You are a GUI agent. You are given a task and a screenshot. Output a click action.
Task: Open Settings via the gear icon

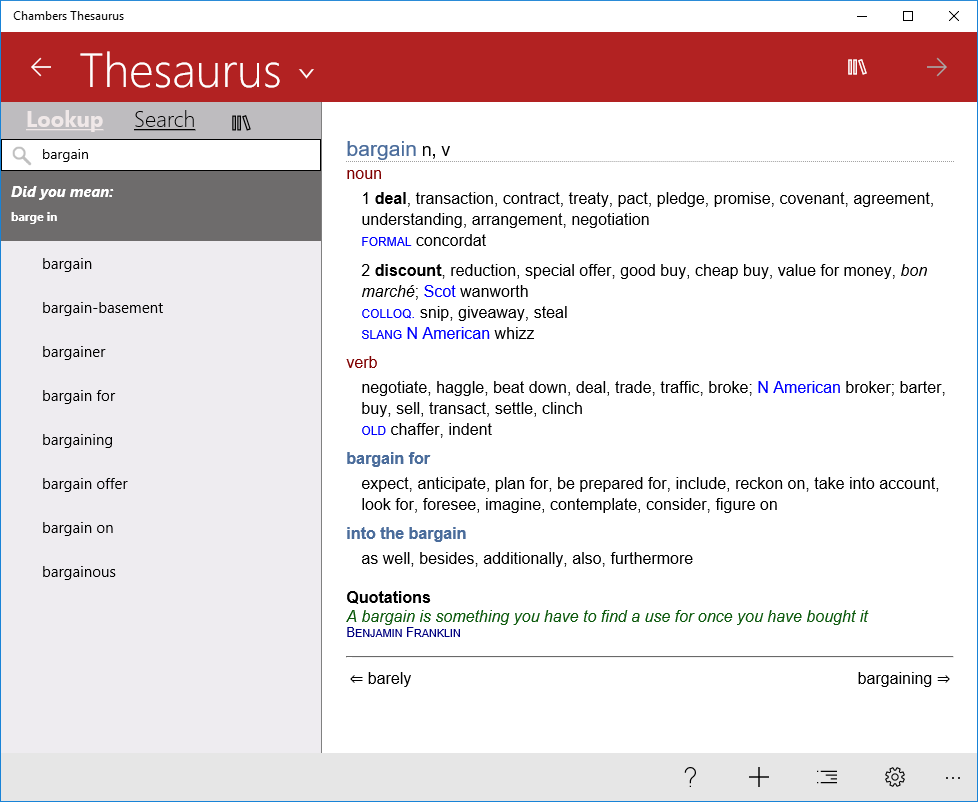[894, 777]
